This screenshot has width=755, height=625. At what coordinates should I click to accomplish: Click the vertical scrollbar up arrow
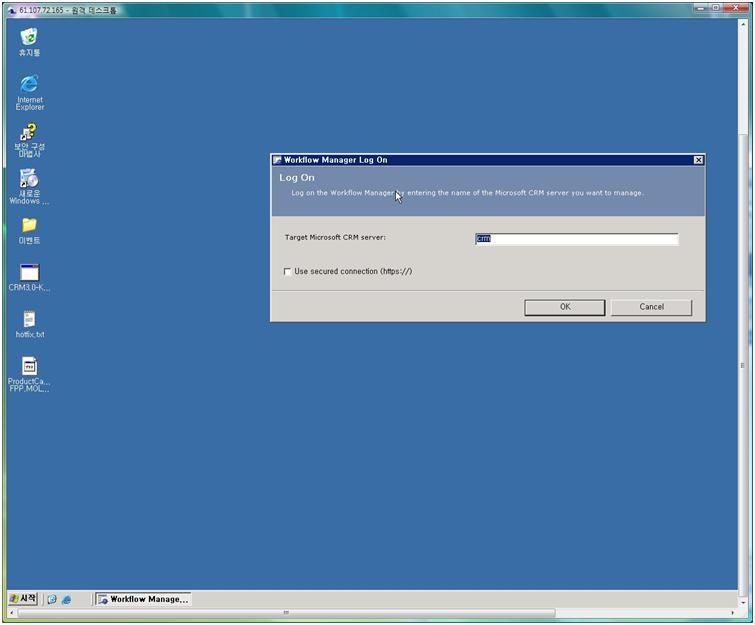click(742, 24)
